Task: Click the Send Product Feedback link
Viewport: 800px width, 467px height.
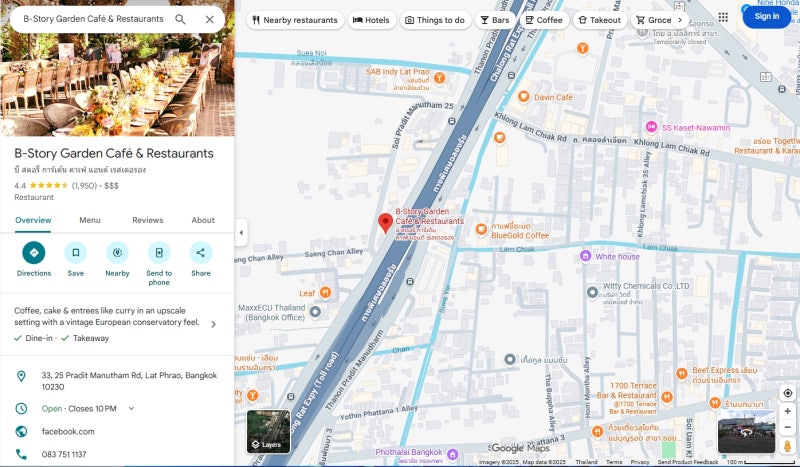Action: click(x=688, y=462)
